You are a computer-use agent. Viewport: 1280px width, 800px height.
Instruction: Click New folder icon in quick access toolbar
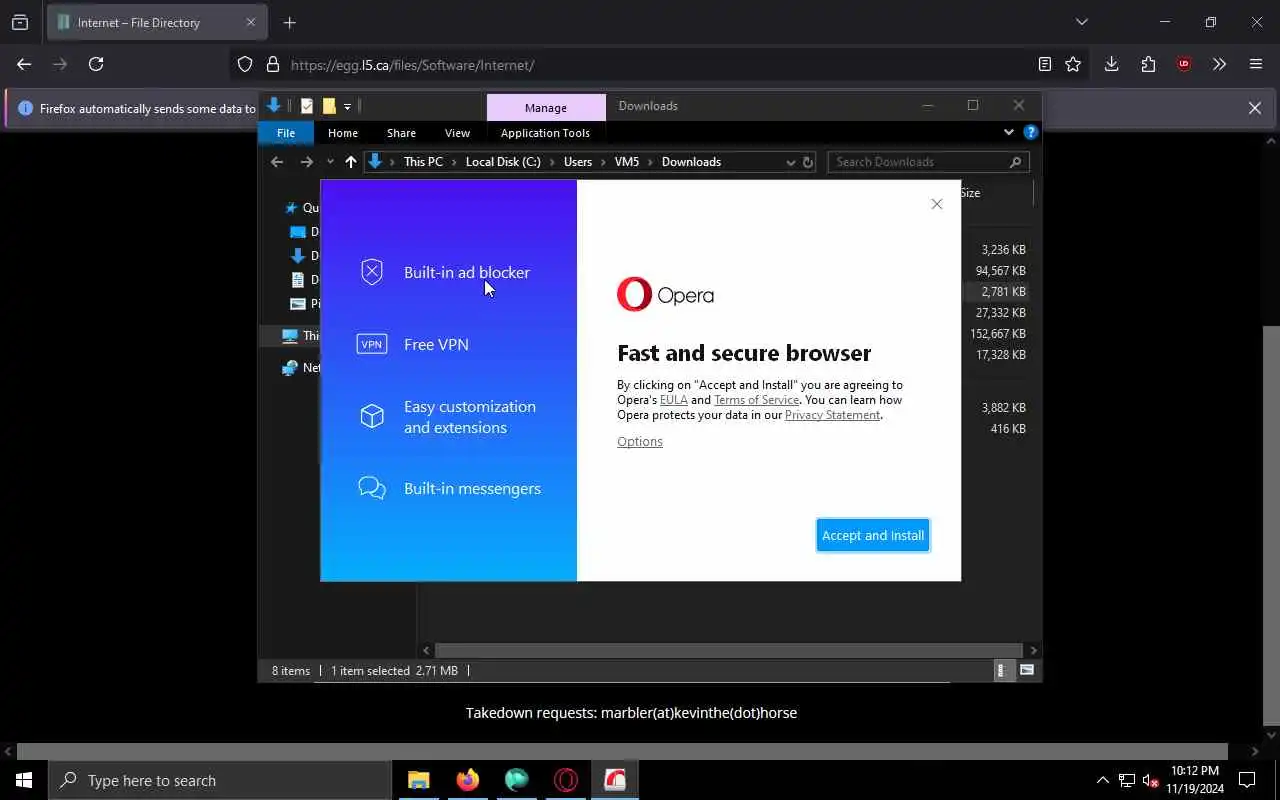click(329, 106)
